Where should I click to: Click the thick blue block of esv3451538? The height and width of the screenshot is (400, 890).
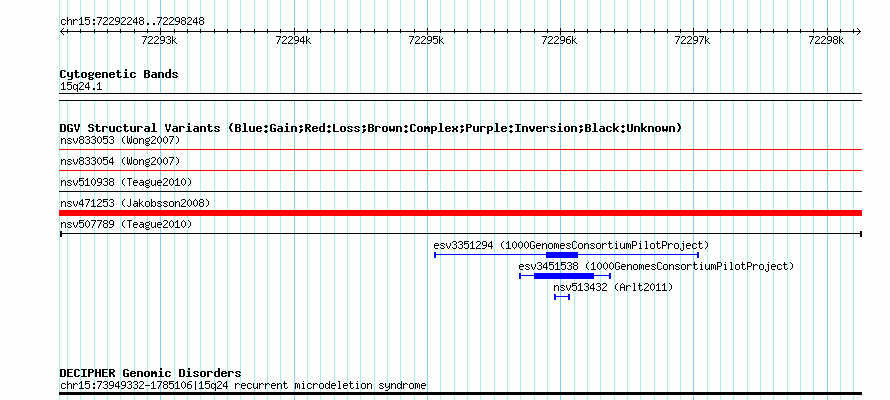564,276
